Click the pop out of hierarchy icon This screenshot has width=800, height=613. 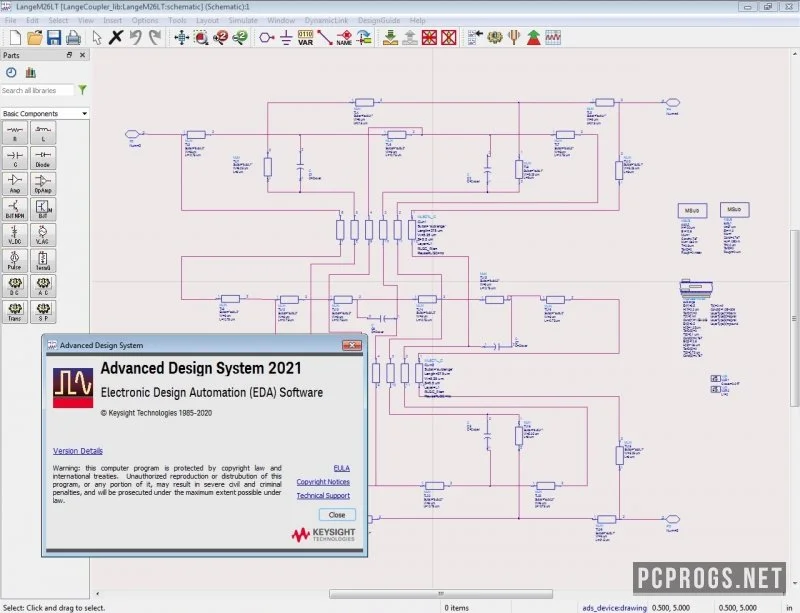click(x=410, y=37)
